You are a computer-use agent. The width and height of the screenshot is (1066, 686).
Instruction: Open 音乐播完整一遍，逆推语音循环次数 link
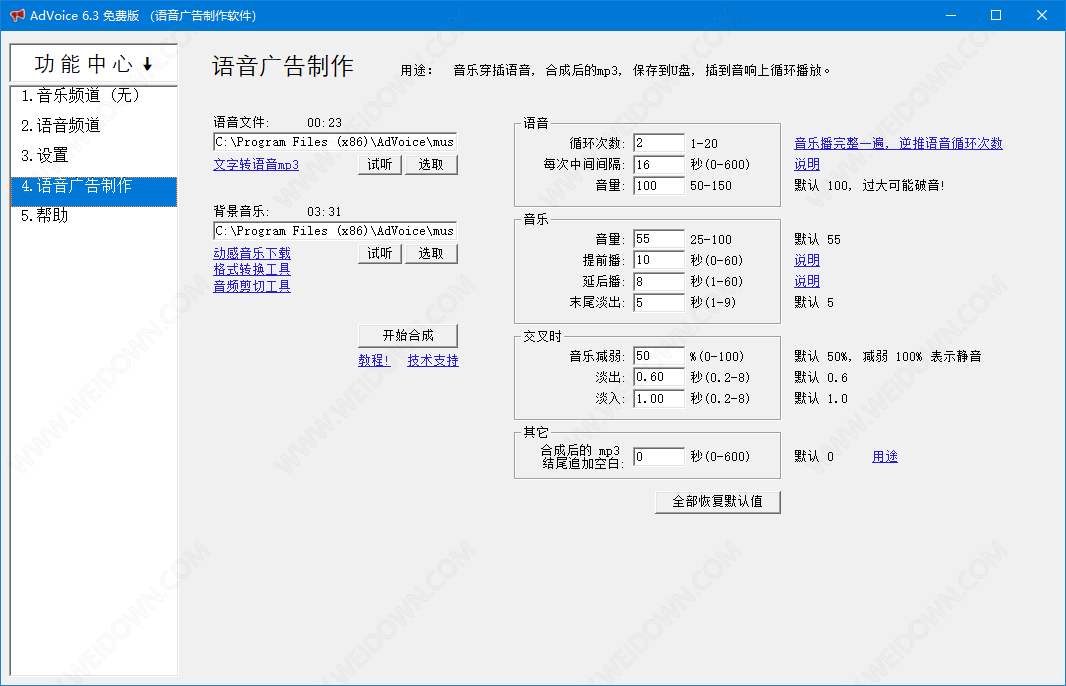[898, 143]
